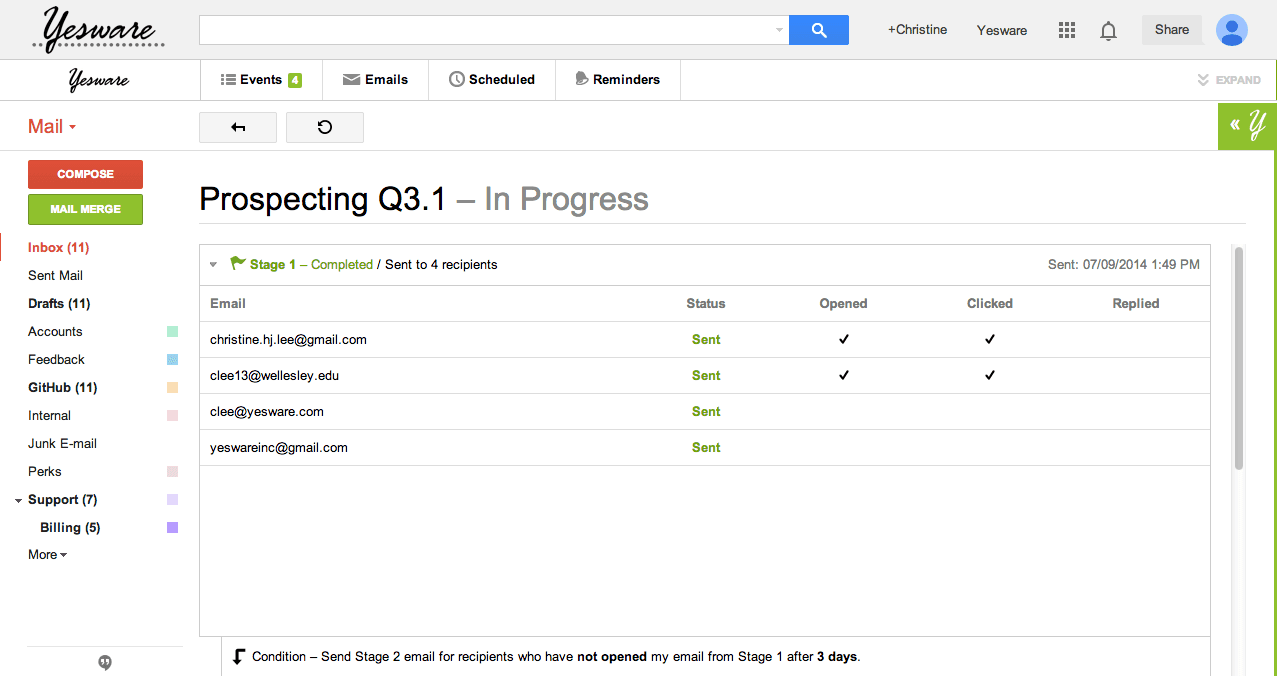Click the notification bell icon
Viewport: 1277px width, 676px height.
tap(1108, 30)
